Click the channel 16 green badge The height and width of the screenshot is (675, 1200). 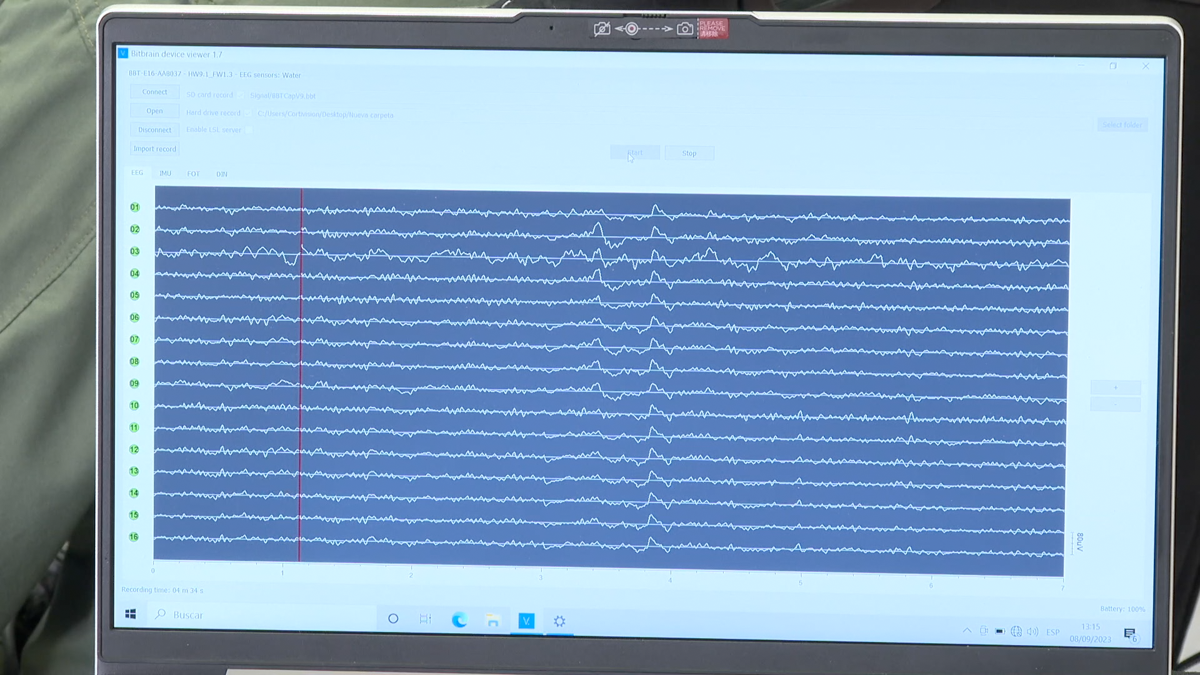(134, 537)
